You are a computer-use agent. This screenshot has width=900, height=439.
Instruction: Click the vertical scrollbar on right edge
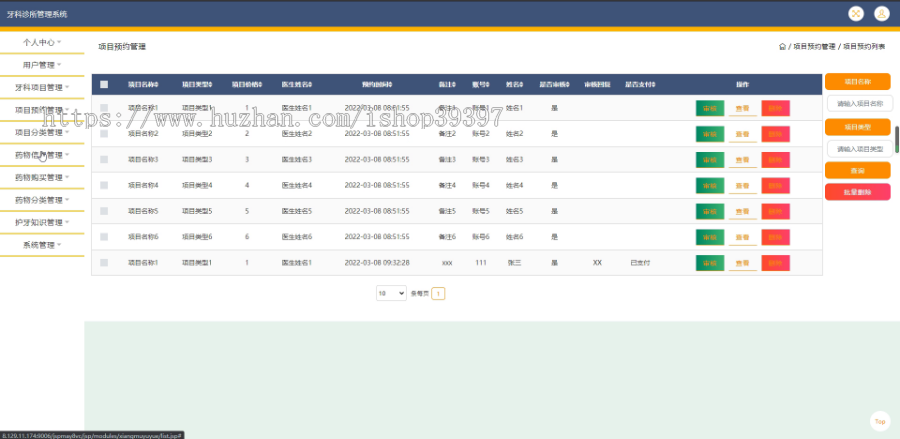897,139
